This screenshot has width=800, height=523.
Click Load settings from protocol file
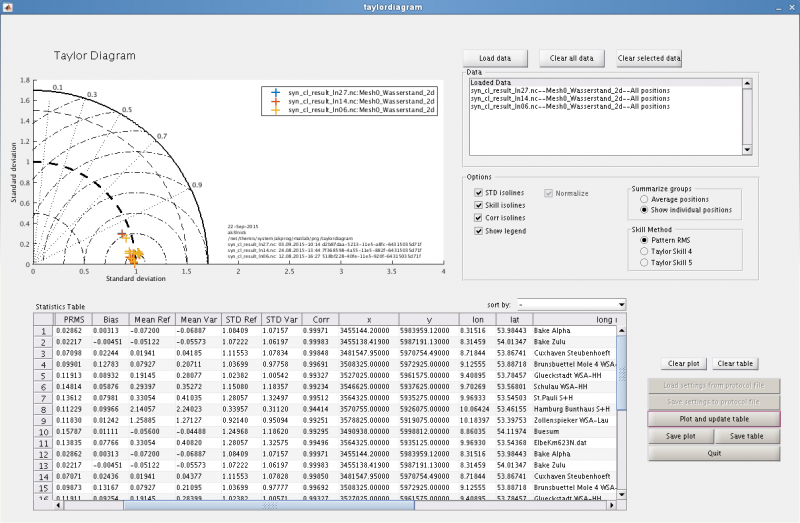(x=714, y=386)
